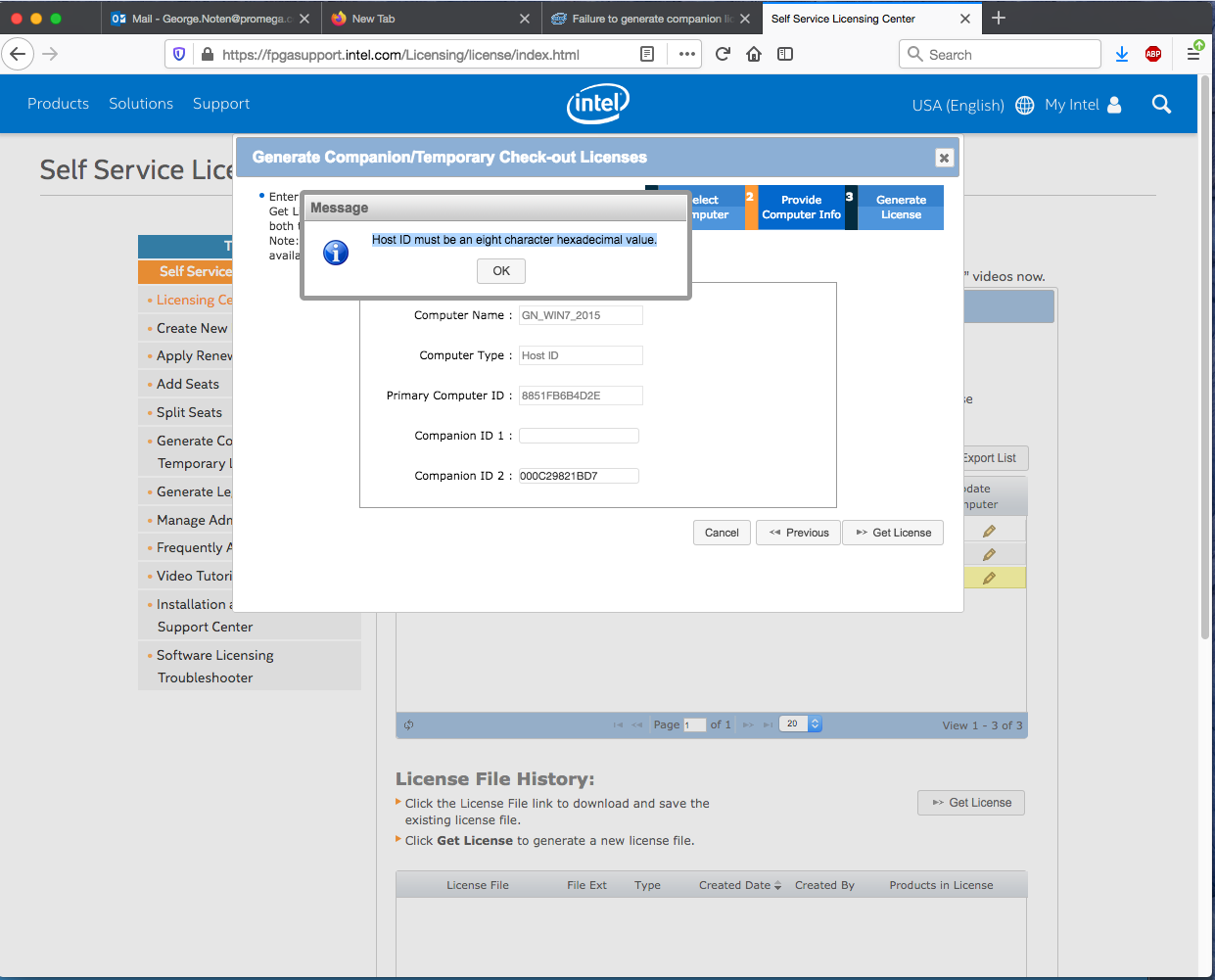Open the rows-per-page dropdown showing 20
The width and height of the screenshot is (1215, 980).
coord(800,724)
